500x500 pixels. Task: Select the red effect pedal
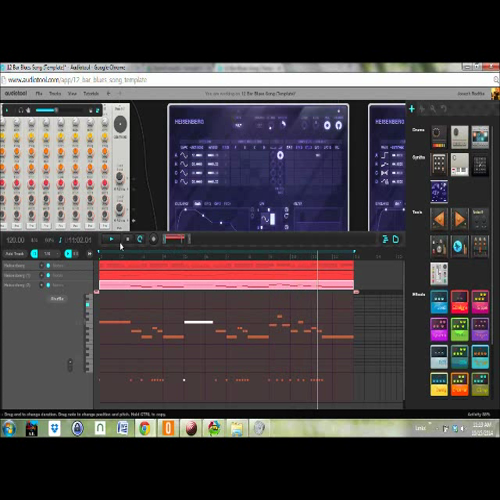pyautogui.click(x=459, y=302)
